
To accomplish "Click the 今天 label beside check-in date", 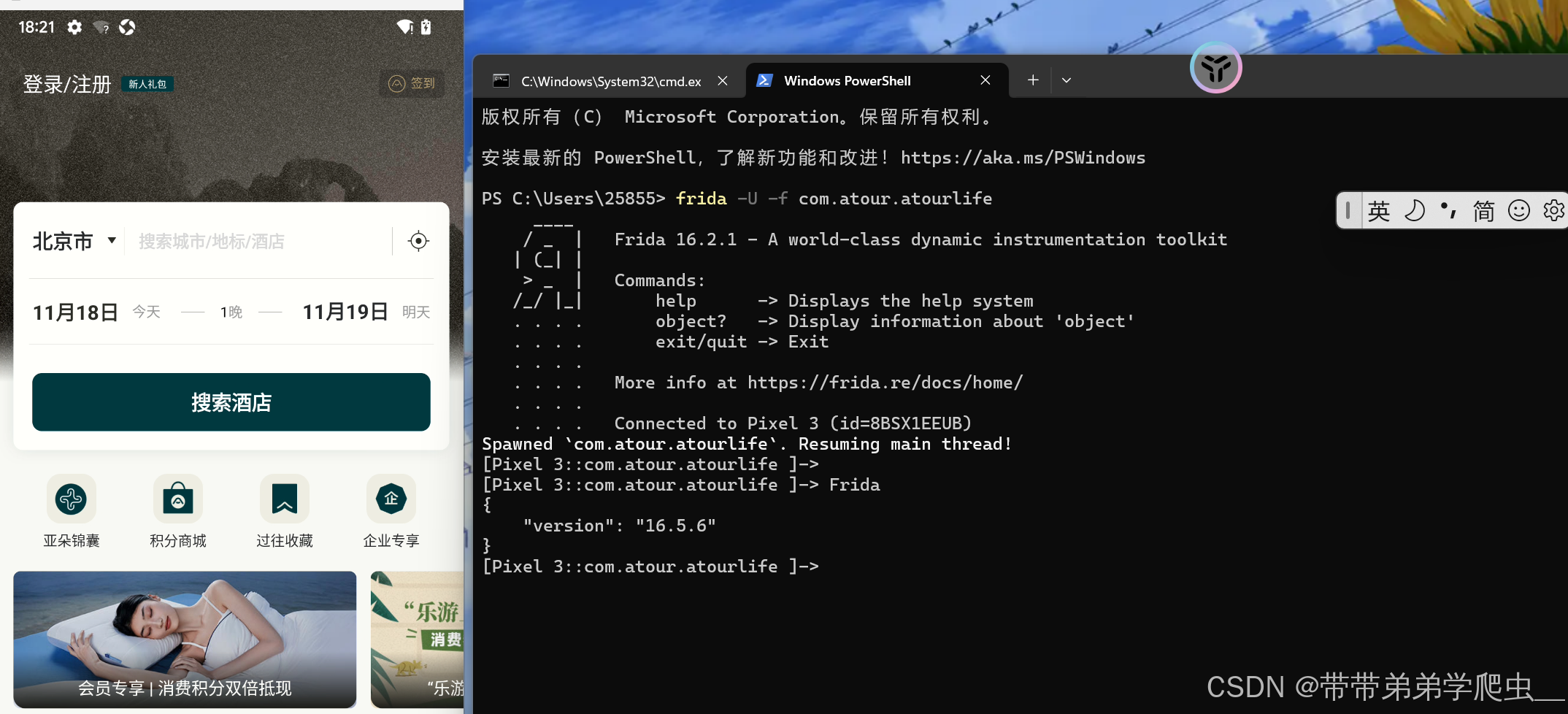I will click(x=146, y=312).
